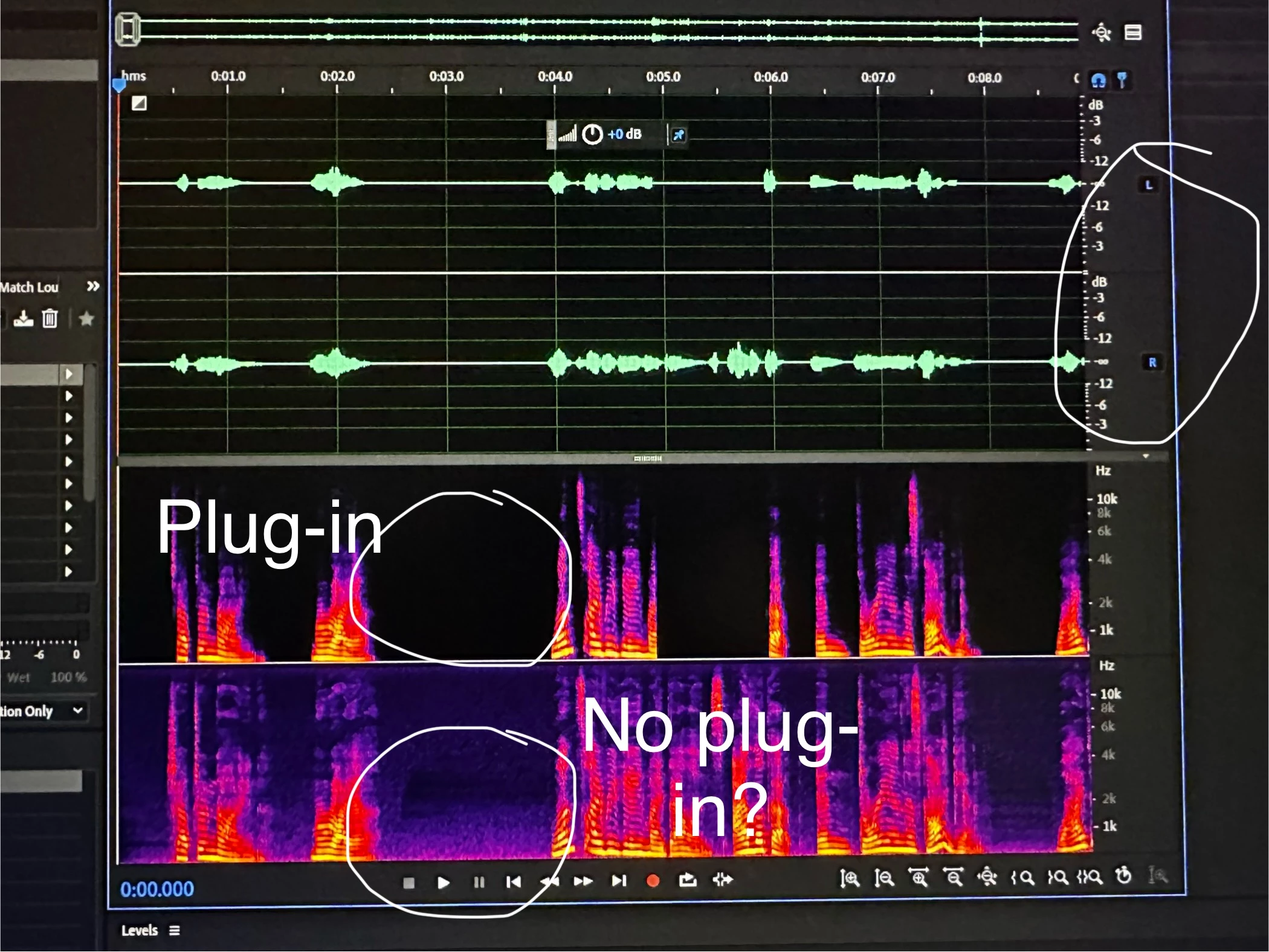Toggle the headphone scrub icon in ruler

1098,80
